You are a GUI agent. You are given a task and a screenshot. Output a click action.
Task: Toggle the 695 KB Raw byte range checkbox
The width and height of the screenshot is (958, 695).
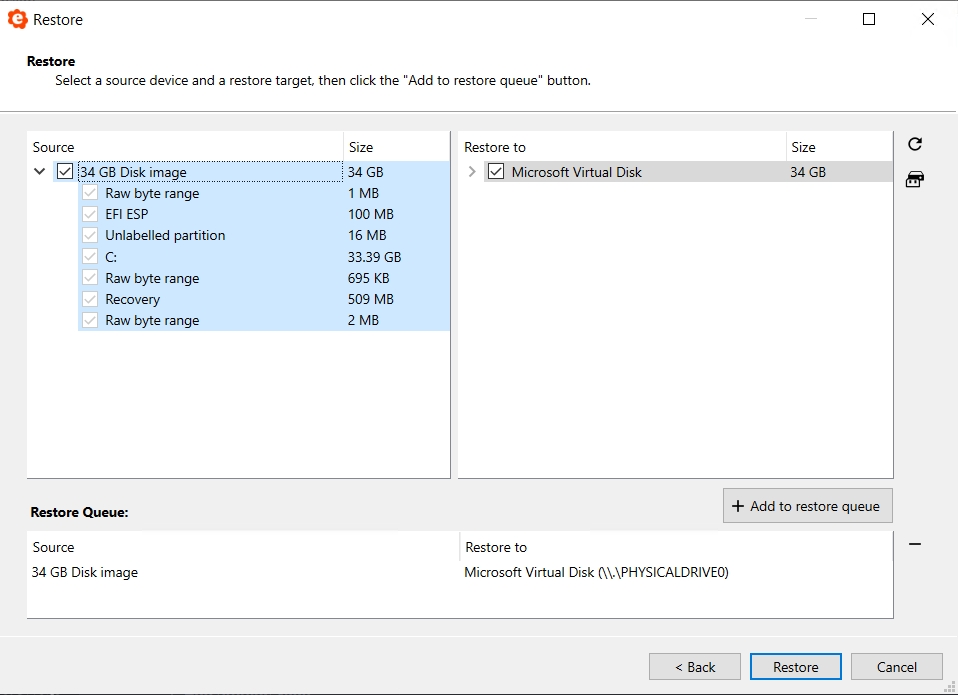(90, 278)
